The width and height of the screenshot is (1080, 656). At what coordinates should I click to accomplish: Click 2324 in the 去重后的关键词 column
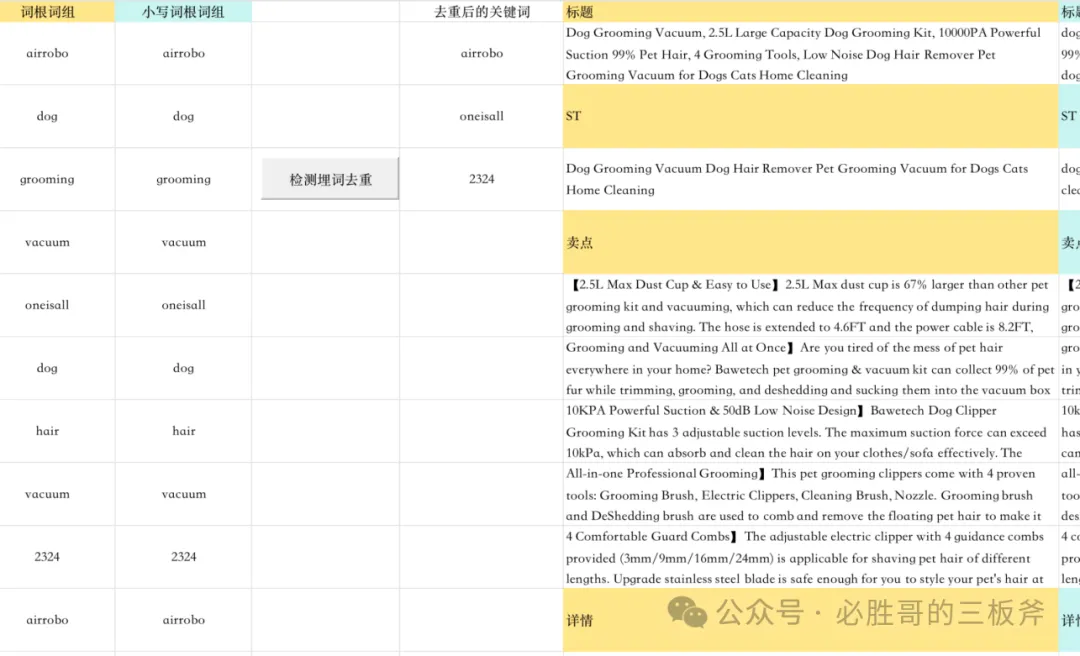point(481,179)
